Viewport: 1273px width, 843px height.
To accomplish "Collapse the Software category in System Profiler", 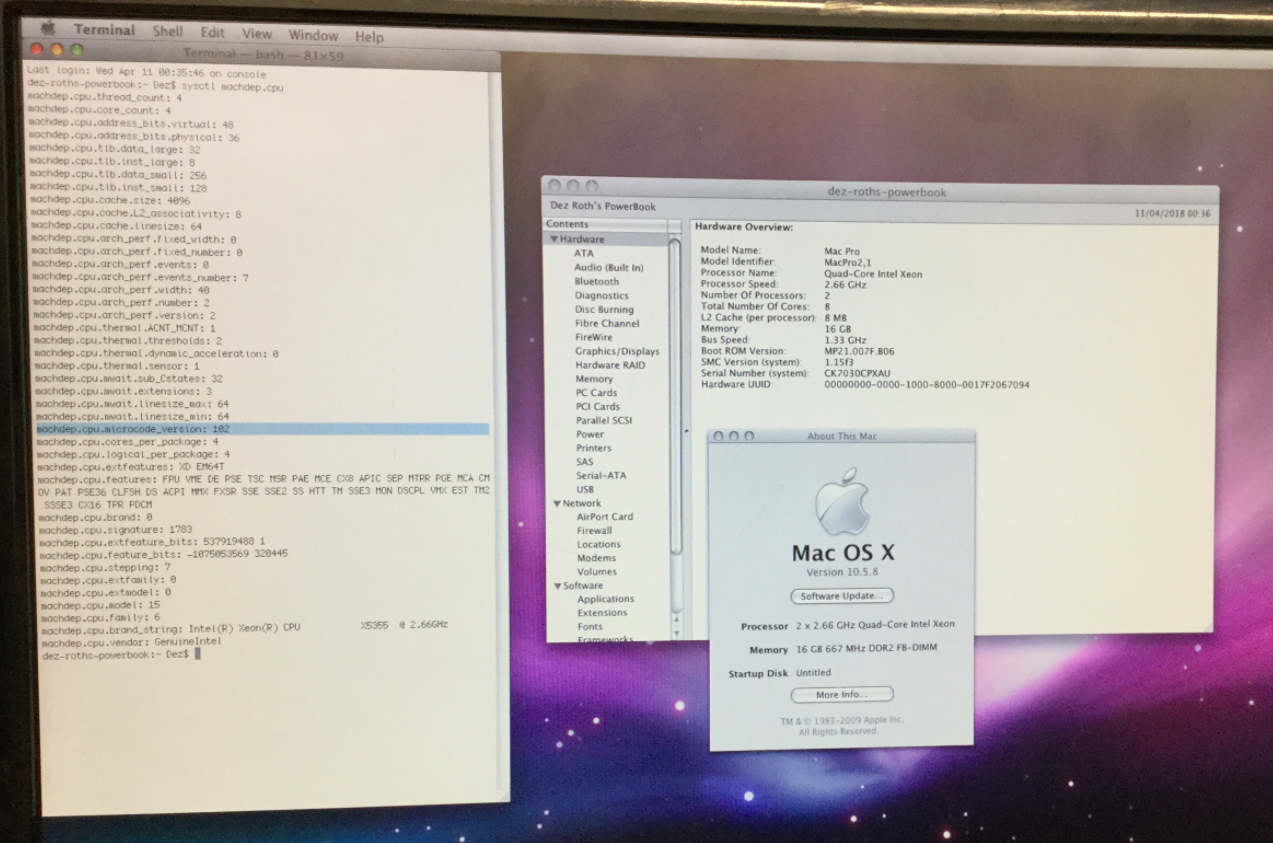I will tap(556, 586).
